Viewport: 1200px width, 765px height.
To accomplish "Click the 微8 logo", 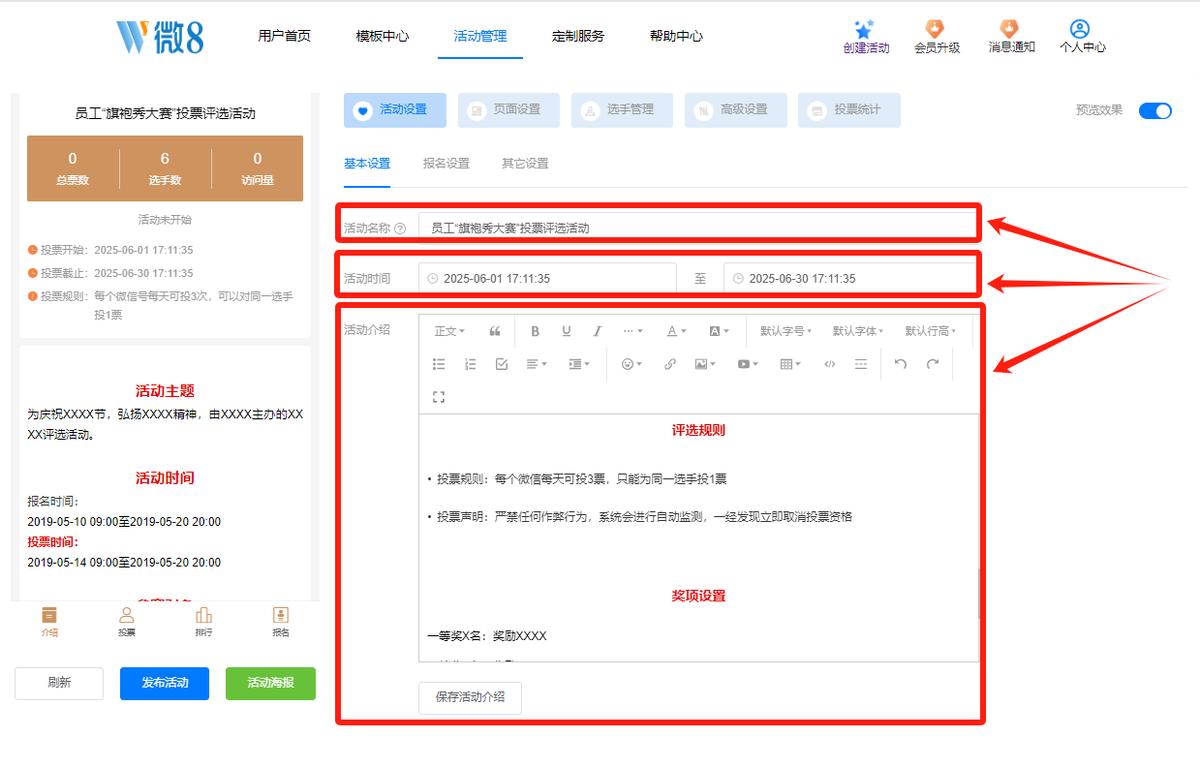I will click(160, 36).
